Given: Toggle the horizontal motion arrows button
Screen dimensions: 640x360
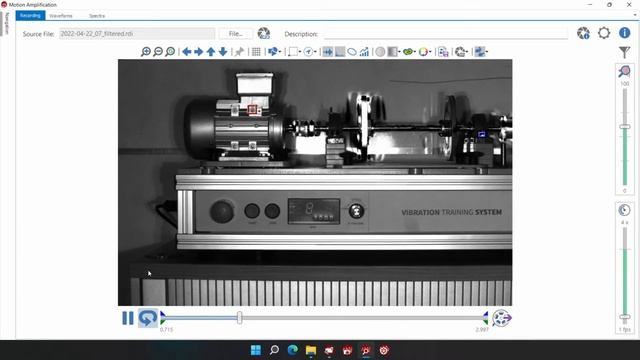Looking at the screenshot, I should pyautogui.click(x=328, y=52).
